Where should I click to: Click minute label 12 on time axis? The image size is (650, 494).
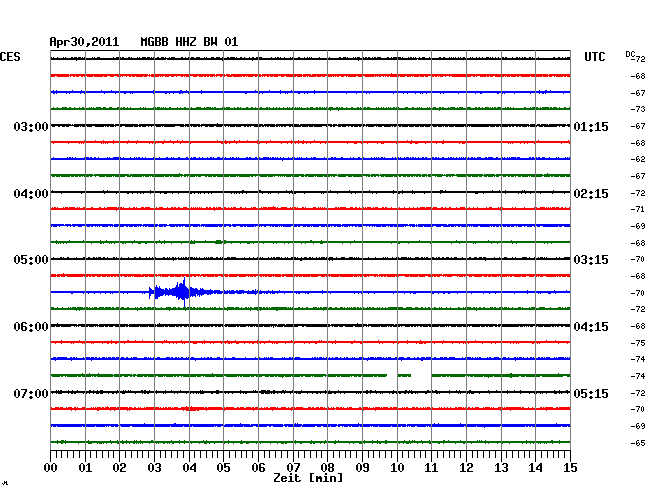coord(466,467)
